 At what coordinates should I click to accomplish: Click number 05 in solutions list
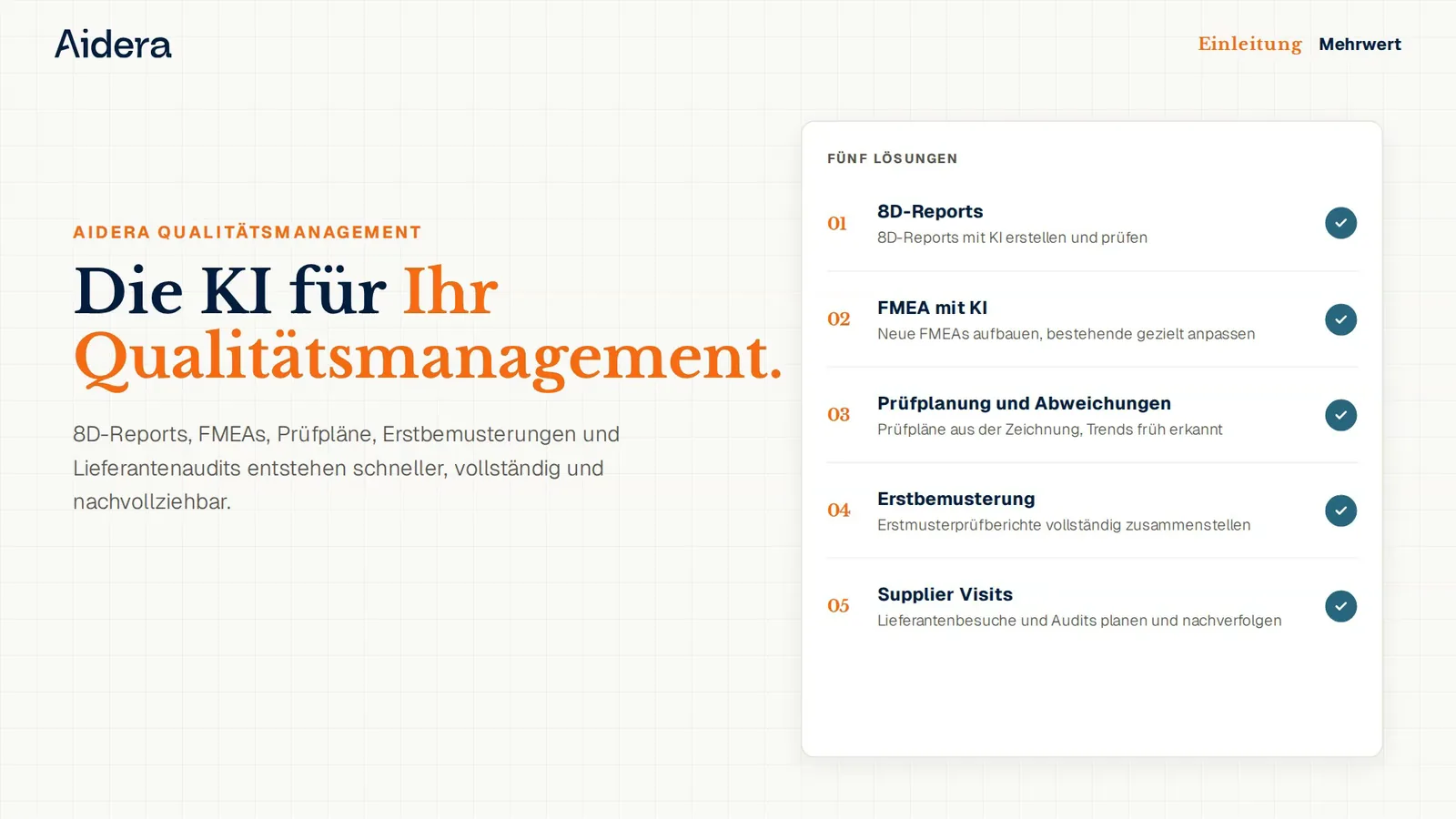coord(838,605)
